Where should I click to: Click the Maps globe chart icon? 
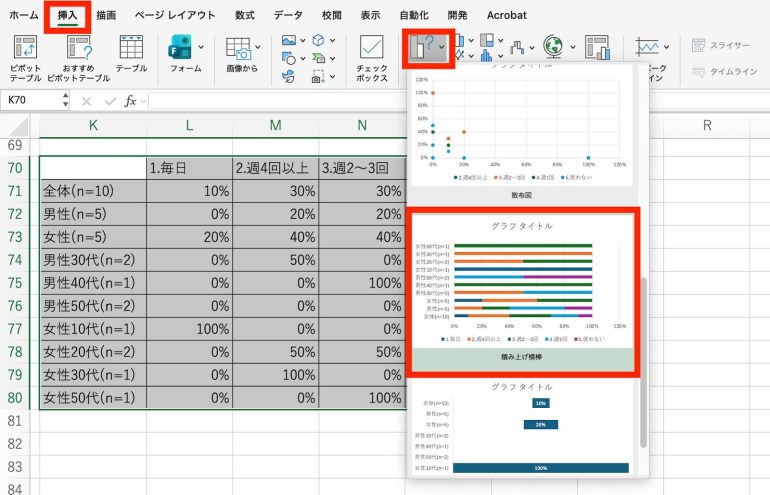[x=553, y=46]
